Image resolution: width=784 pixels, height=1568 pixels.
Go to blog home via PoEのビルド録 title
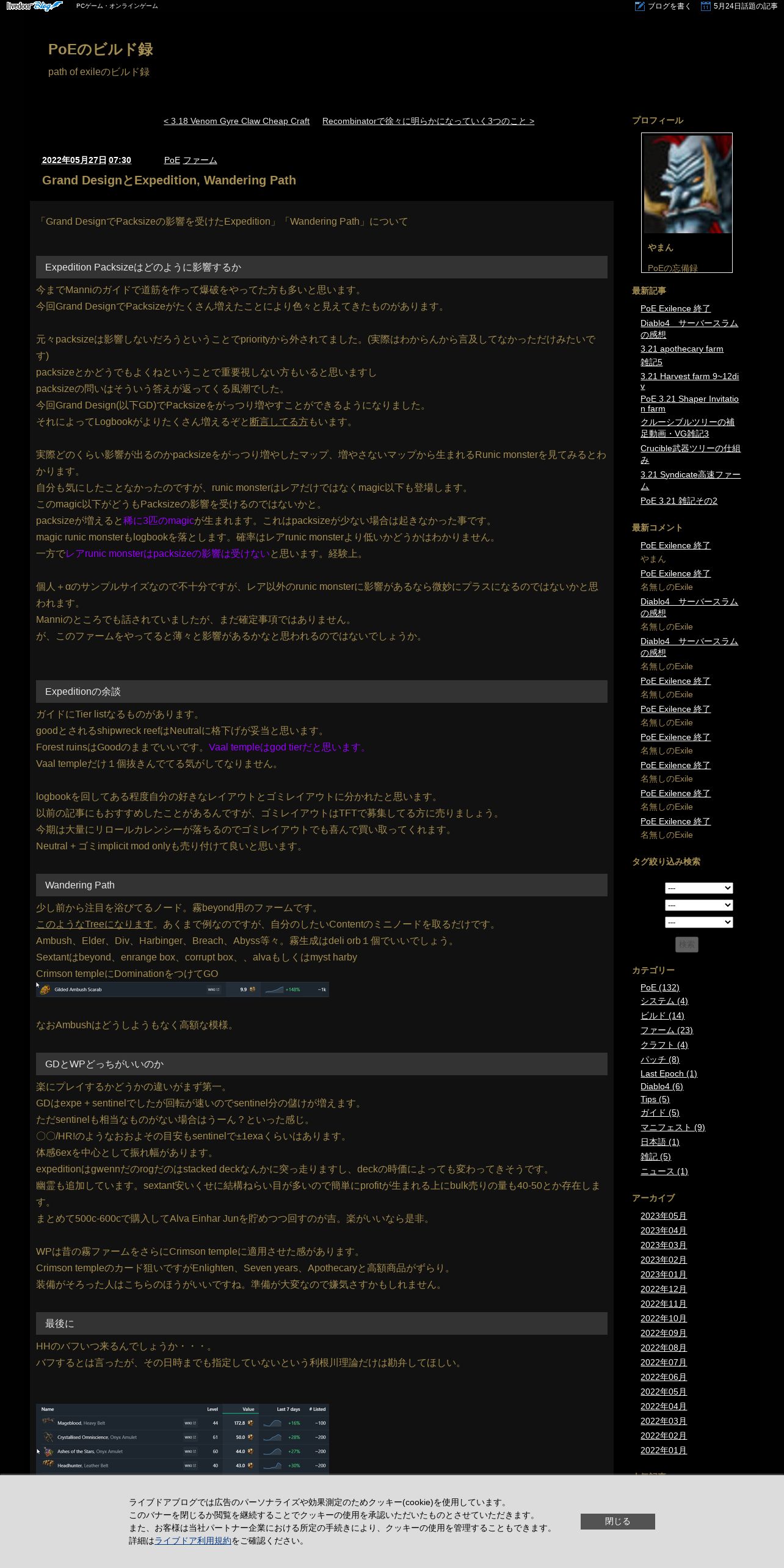pos(101,49)
